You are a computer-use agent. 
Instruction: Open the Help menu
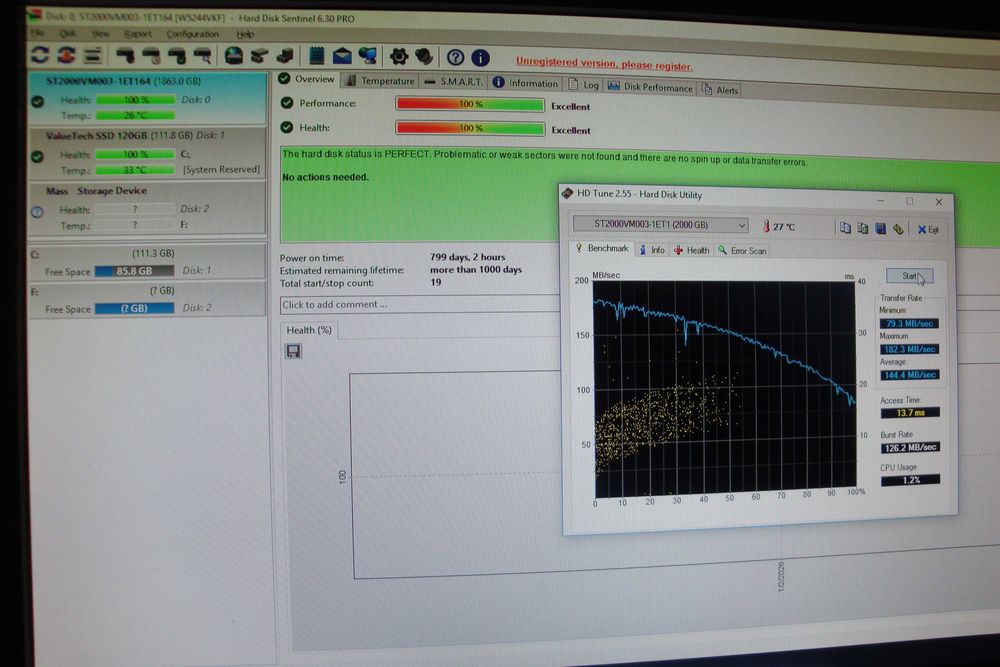245,34
